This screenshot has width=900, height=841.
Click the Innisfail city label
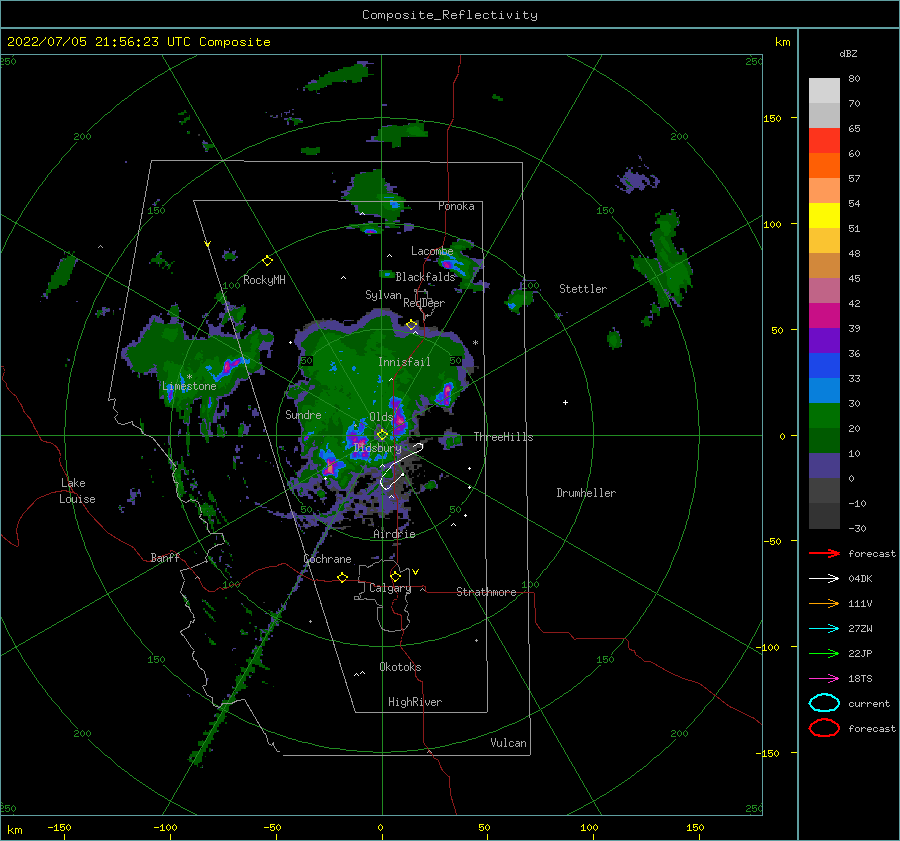(x=404, y=362)
